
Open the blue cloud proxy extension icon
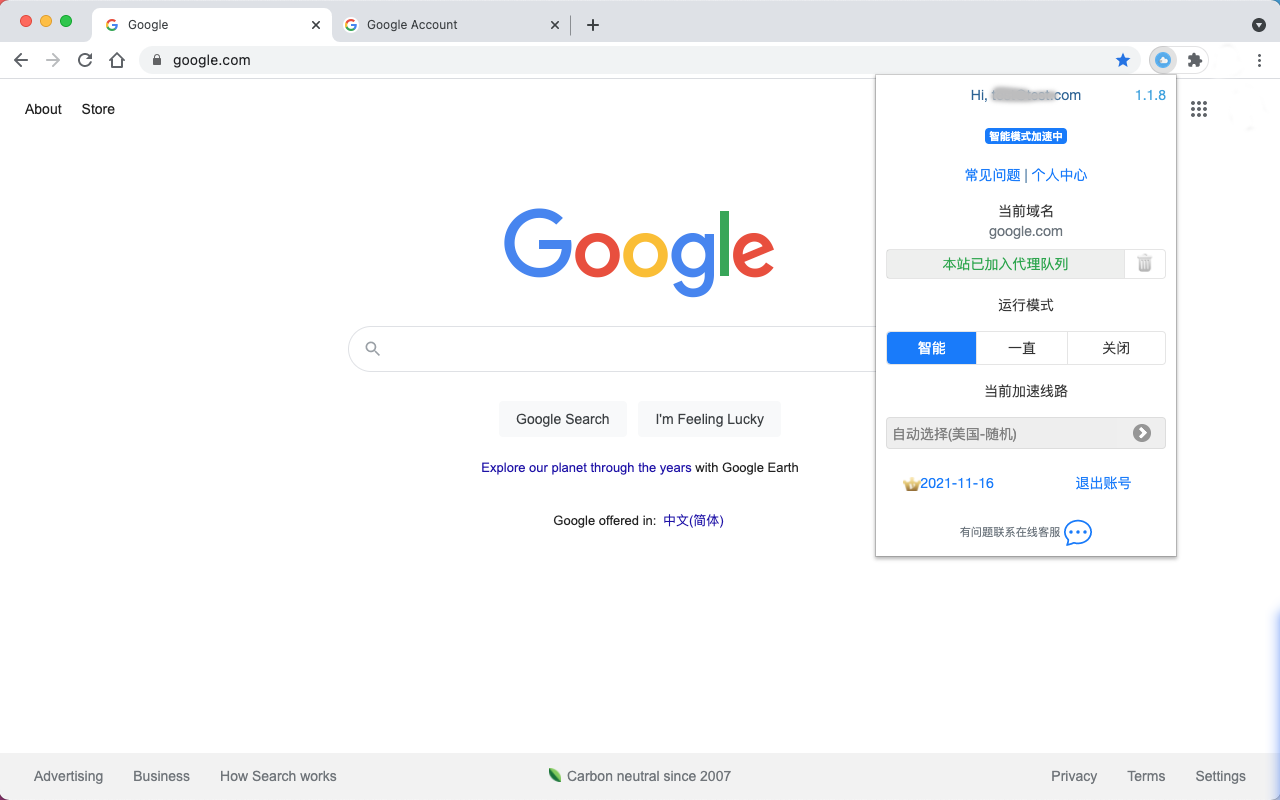coord(1162,60)
